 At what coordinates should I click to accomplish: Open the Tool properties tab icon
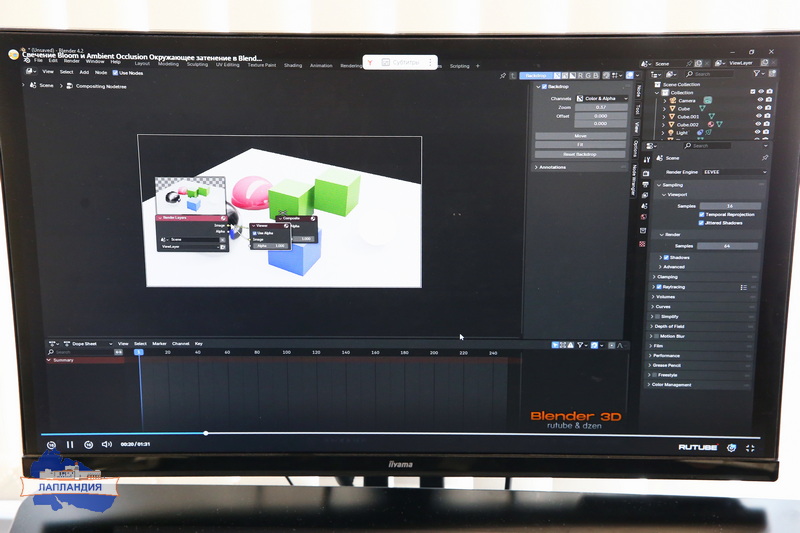[x=647, y=160]
